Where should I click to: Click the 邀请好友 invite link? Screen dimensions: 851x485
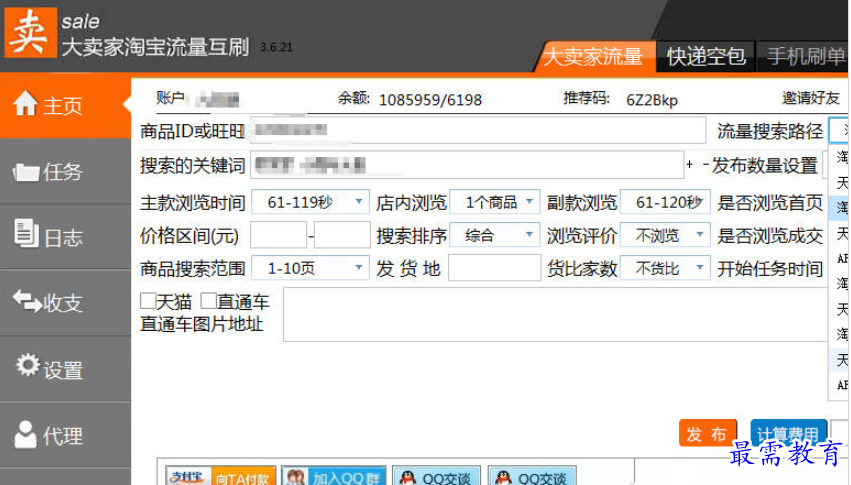pyautogui.click(x=811, y=98)
